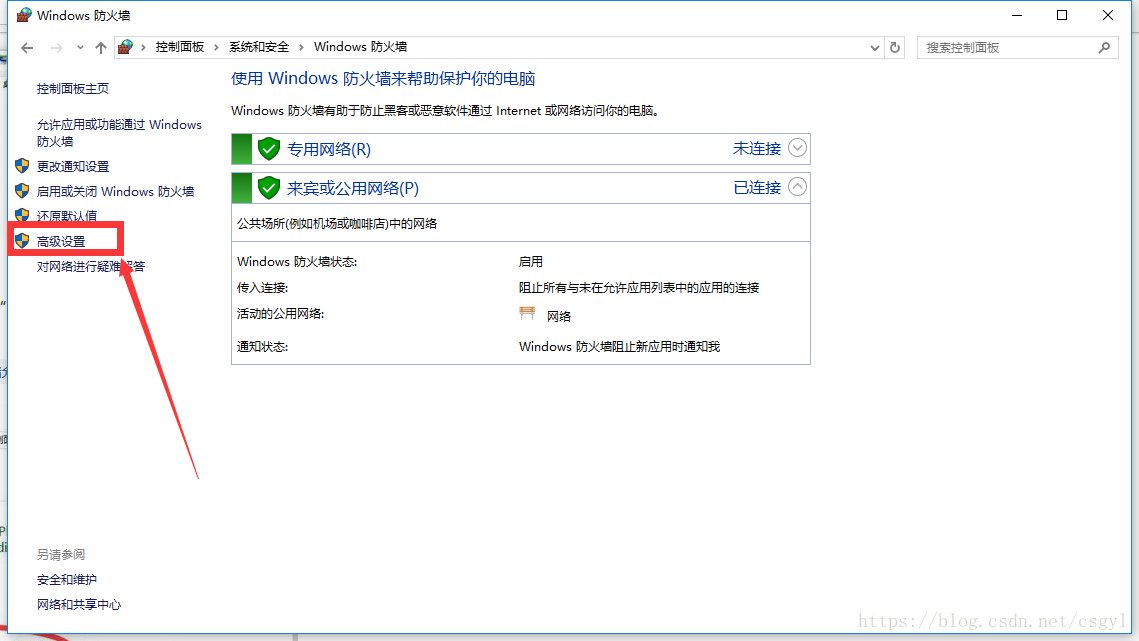Open 控制面板主页 link
Screen dimensions: 1139x641
click(73, 89)
